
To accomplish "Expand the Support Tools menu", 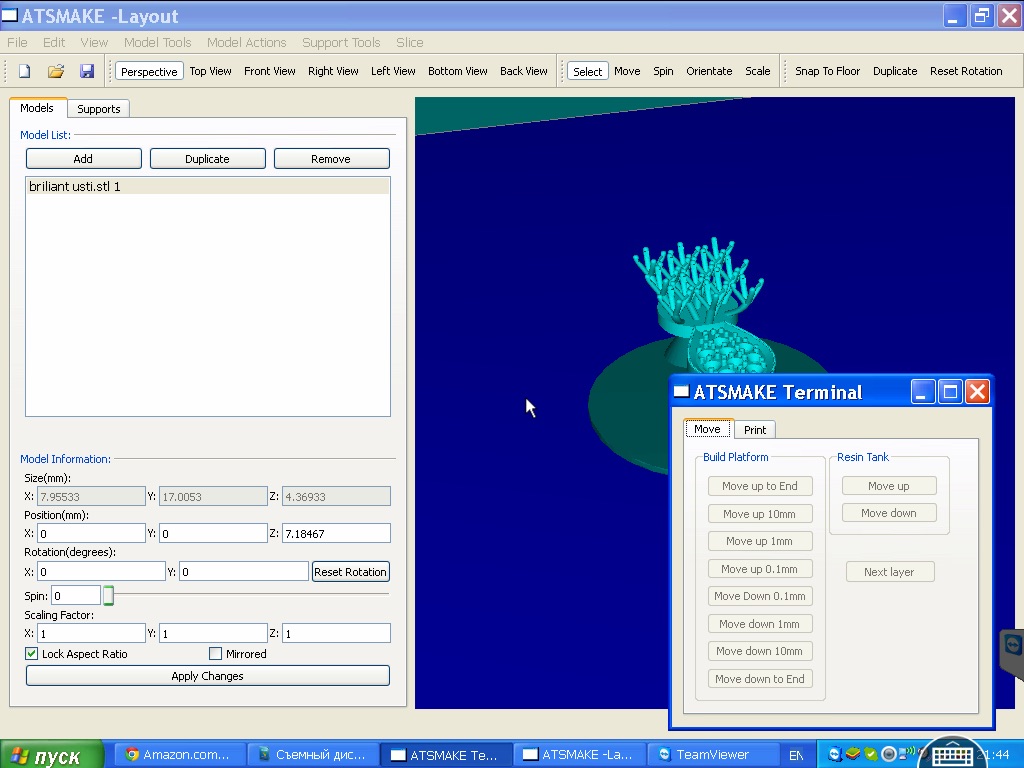I will pos(341,42).
